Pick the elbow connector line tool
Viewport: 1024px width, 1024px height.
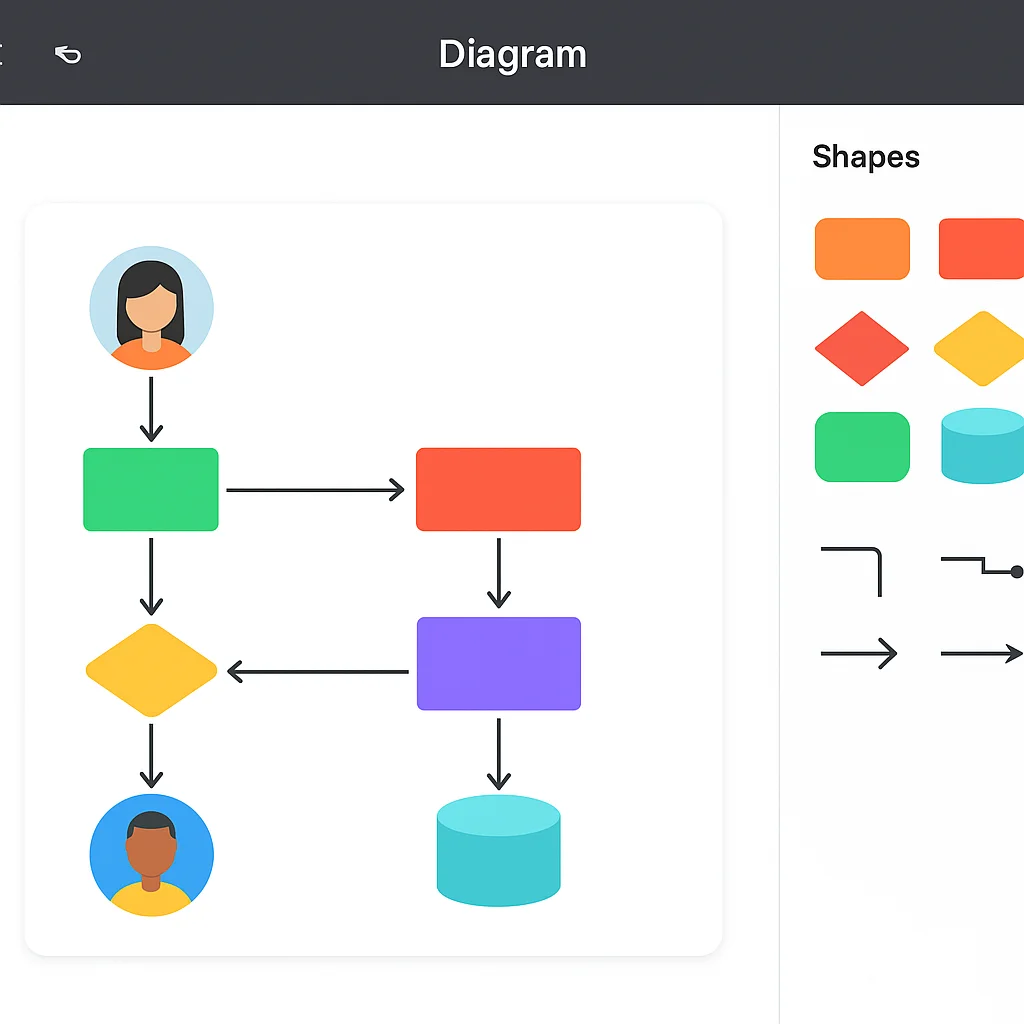[855, 570]
